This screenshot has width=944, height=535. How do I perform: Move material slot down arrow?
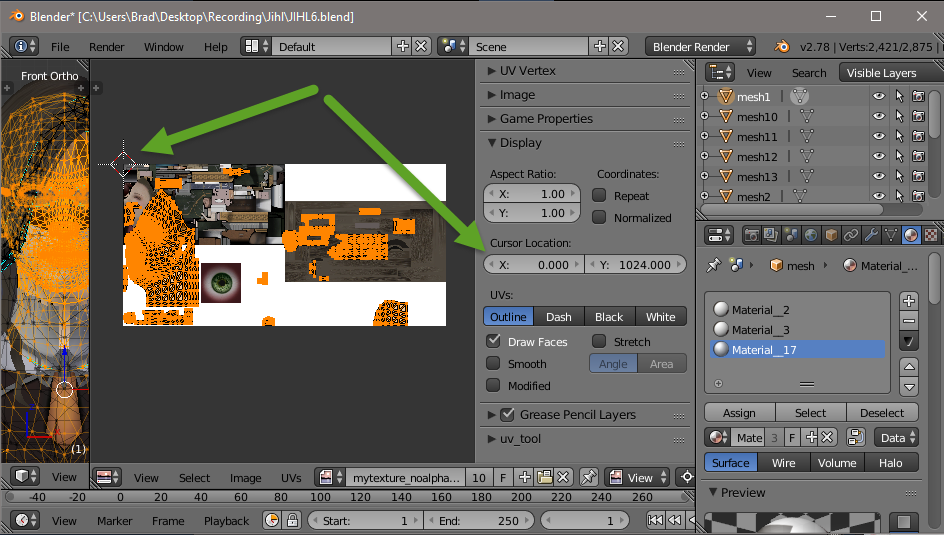[x=909, y=387]
